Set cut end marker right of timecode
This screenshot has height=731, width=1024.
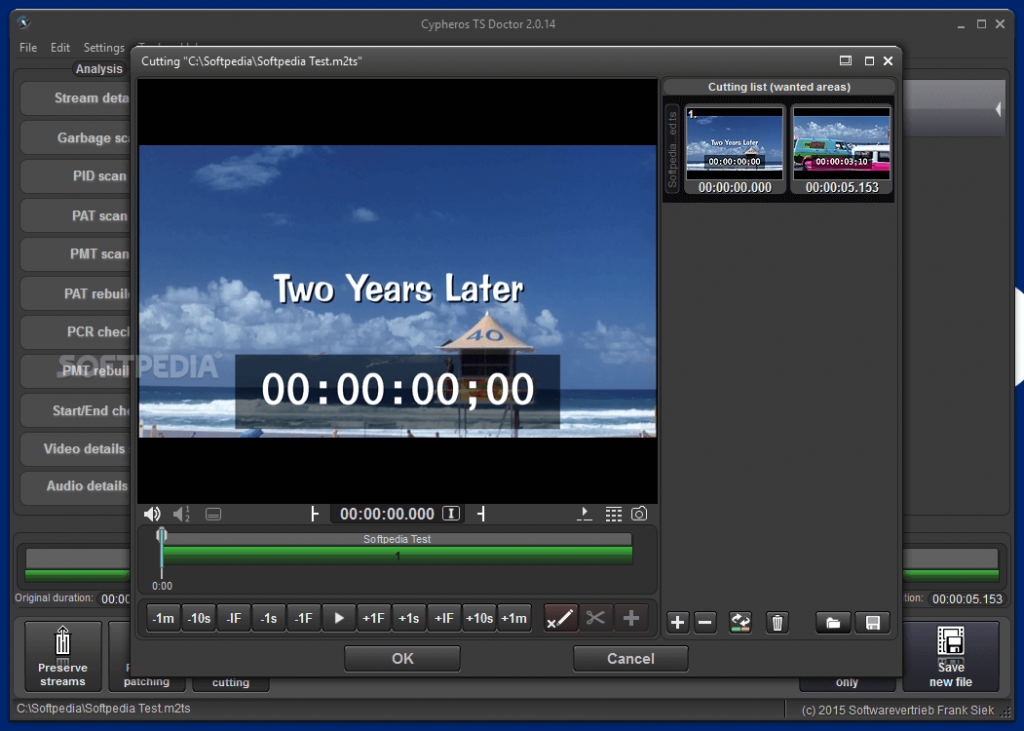481,514
